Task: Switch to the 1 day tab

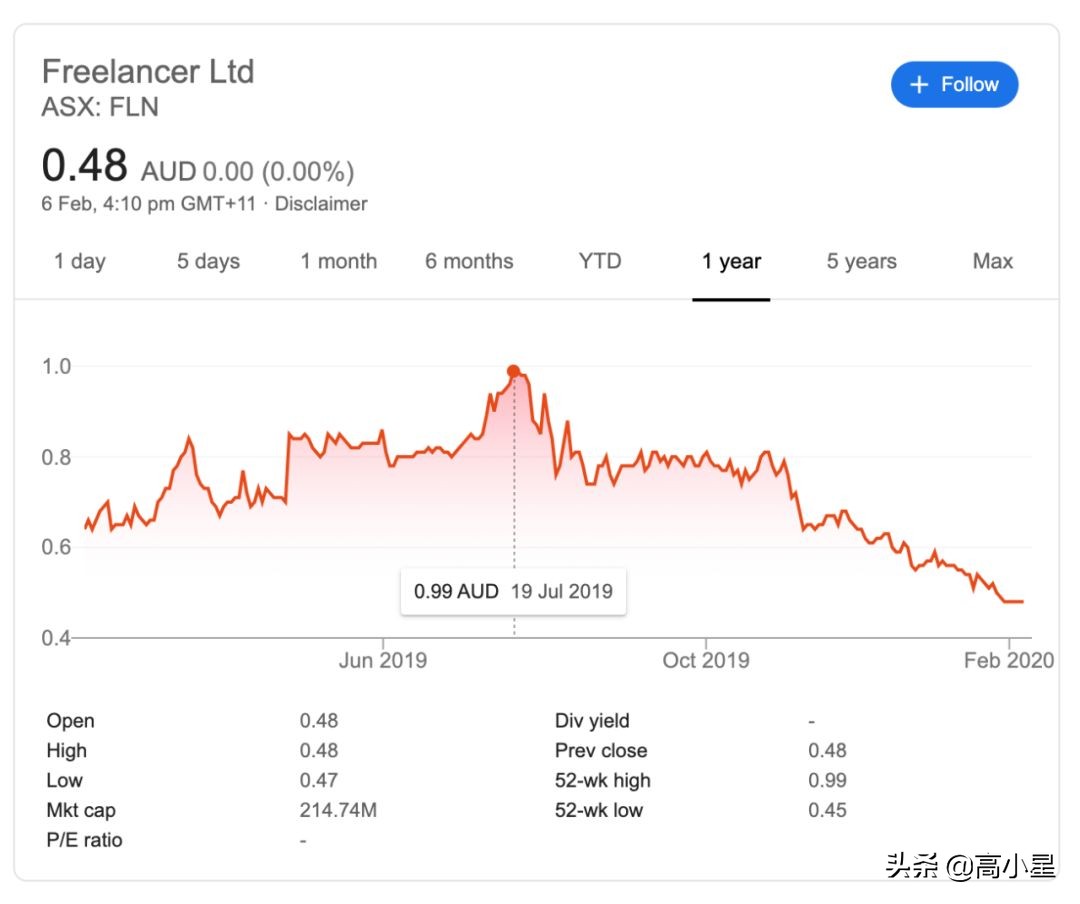Action: point(80,261)
